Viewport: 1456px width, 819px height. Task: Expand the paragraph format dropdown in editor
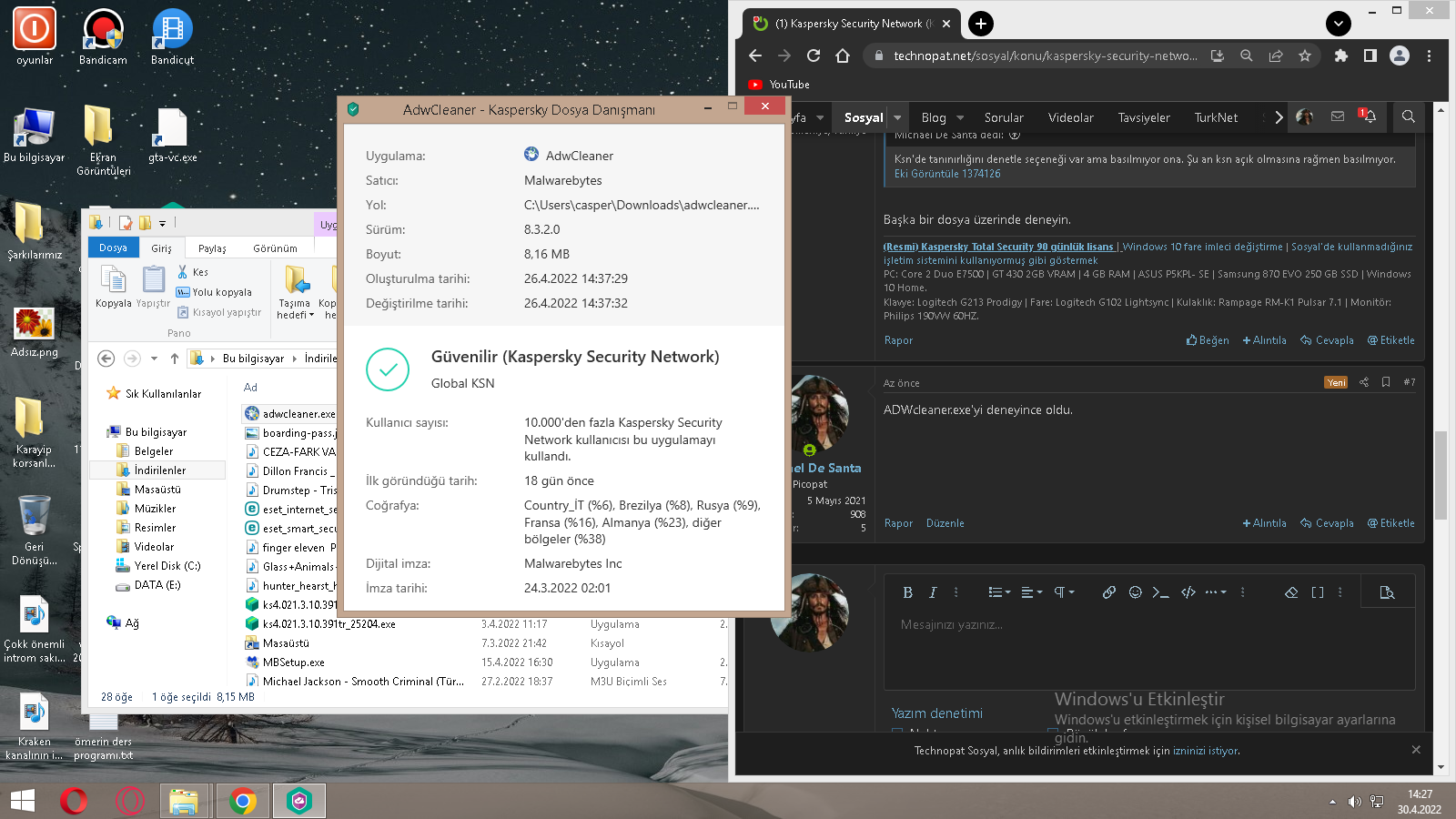click(x=1064, y=592)
